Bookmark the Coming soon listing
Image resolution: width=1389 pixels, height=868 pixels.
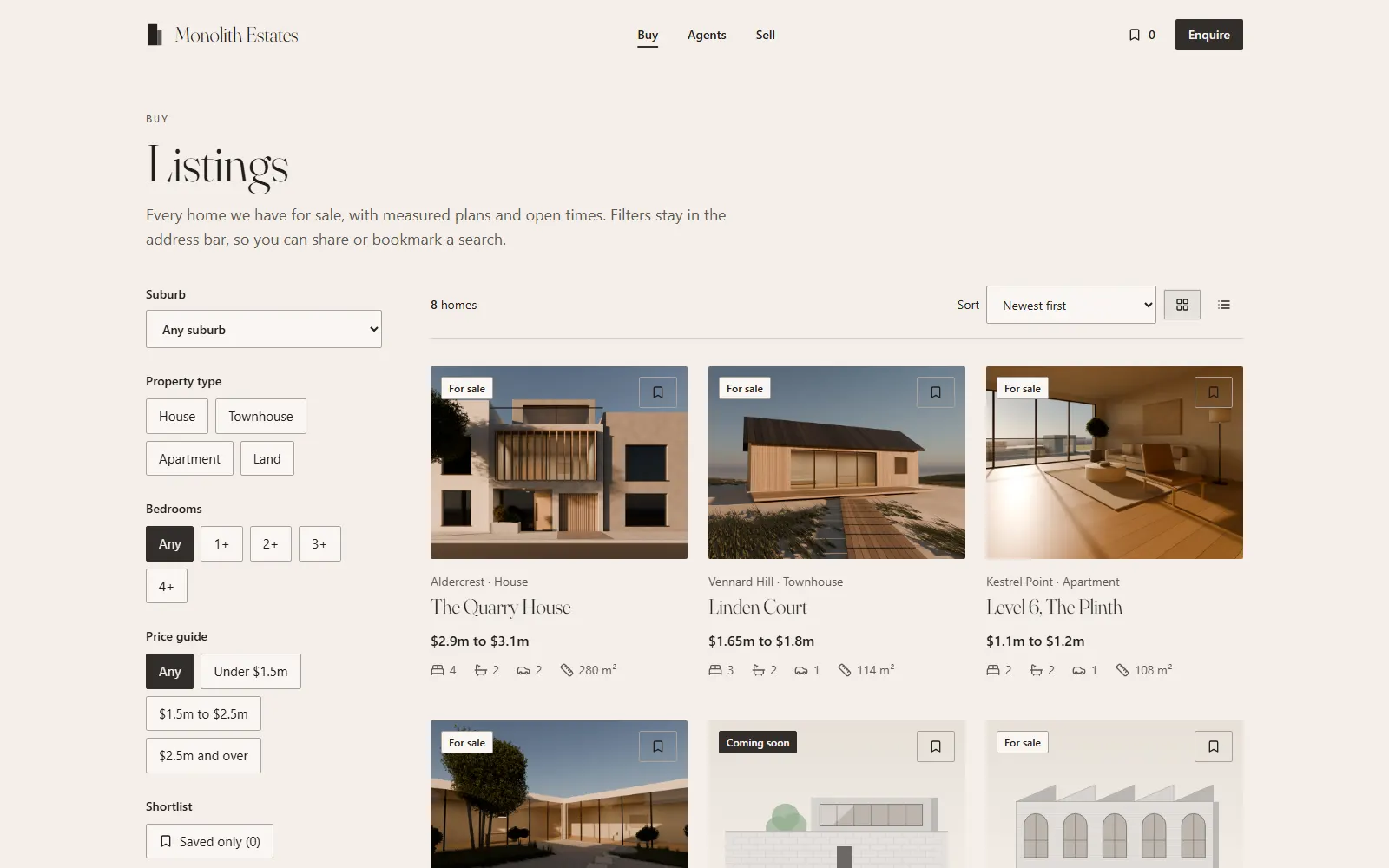tap(936, 746)
